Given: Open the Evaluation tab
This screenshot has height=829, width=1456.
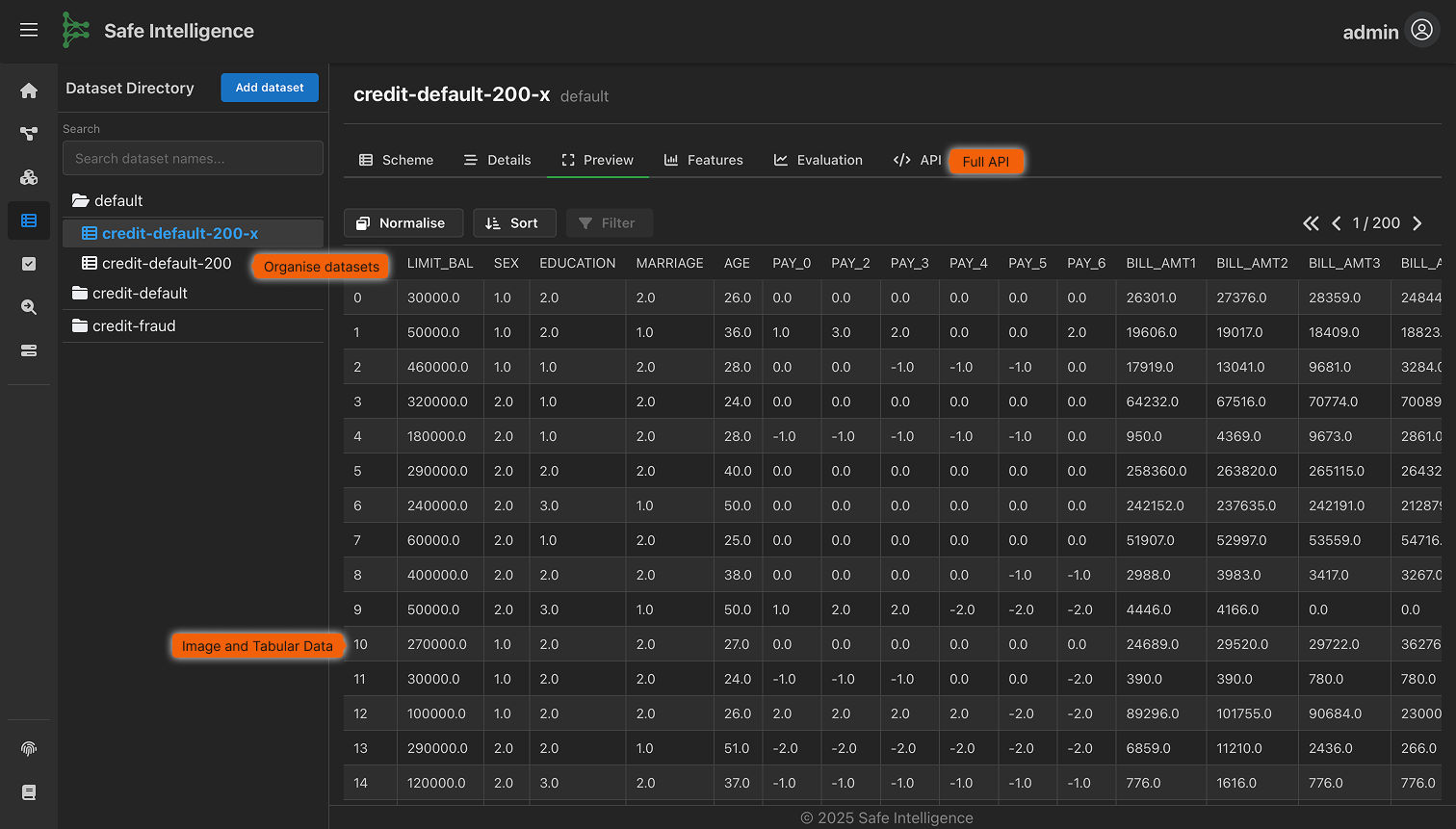Looking at the screenshot, I should click(x=819, y=160).
